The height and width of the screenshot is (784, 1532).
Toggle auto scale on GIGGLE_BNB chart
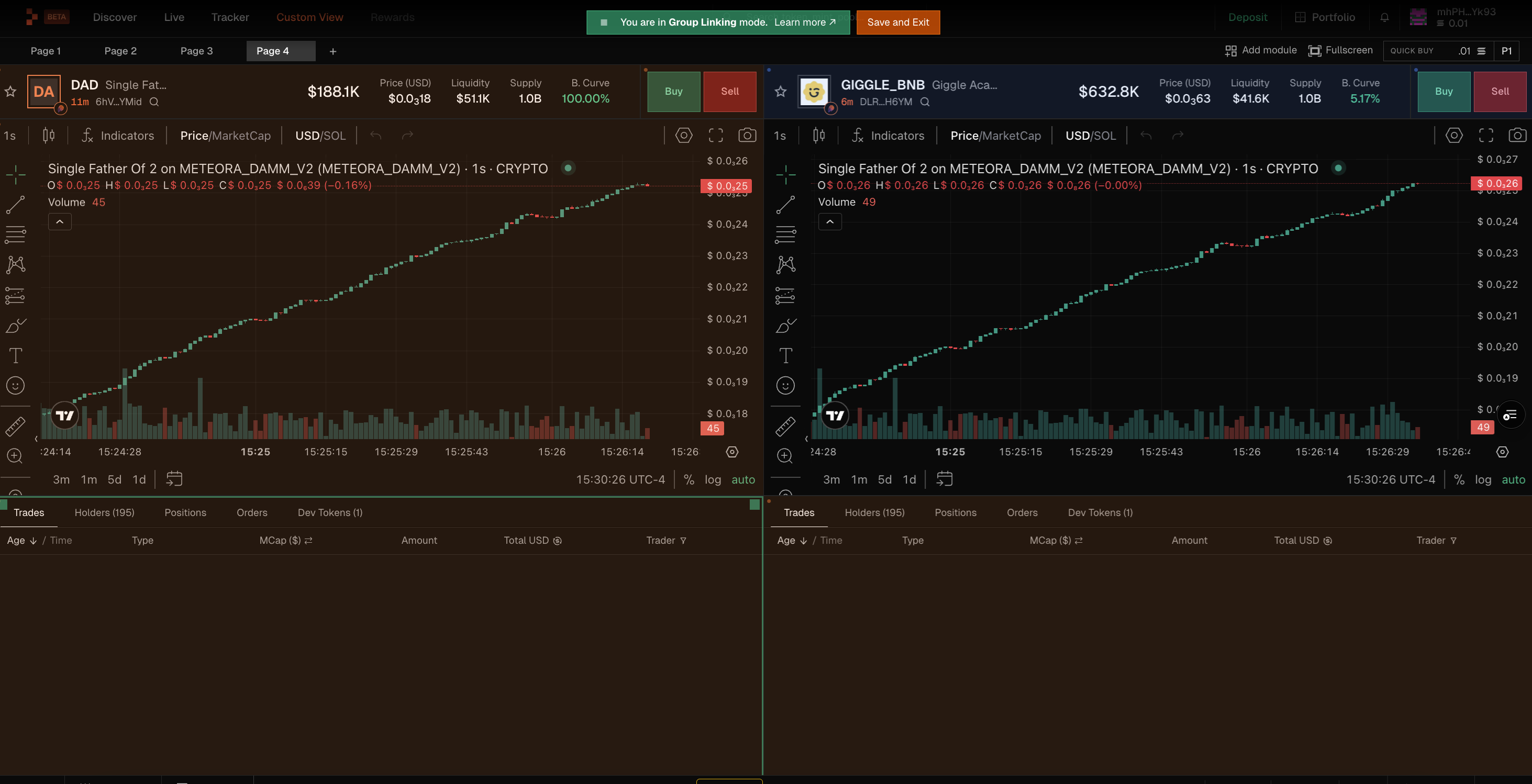(1513, 480)
